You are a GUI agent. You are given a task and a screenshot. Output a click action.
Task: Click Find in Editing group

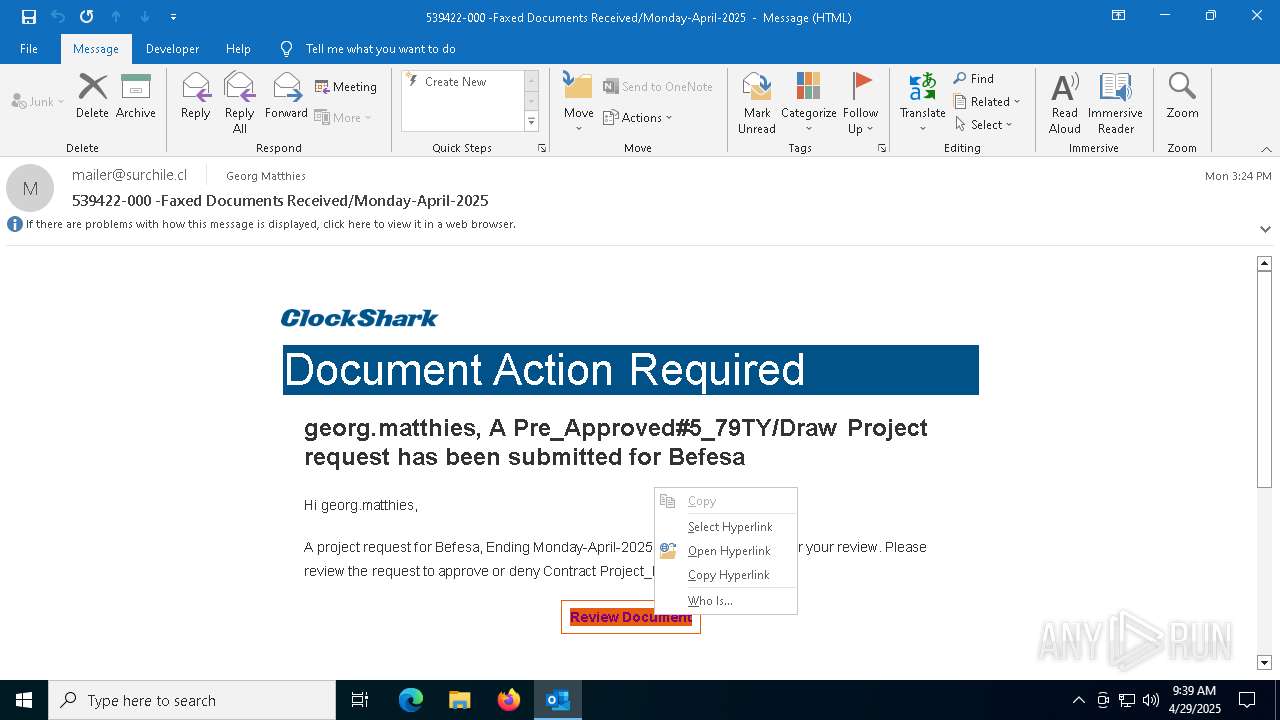(974, 79)
